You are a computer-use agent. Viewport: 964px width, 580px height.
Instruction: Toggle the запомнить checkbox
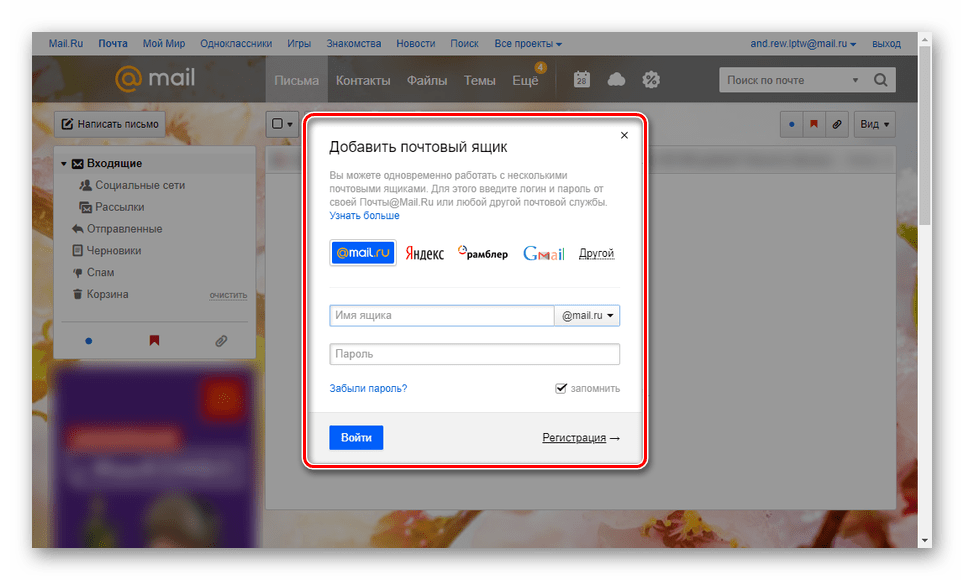(561, 388)
